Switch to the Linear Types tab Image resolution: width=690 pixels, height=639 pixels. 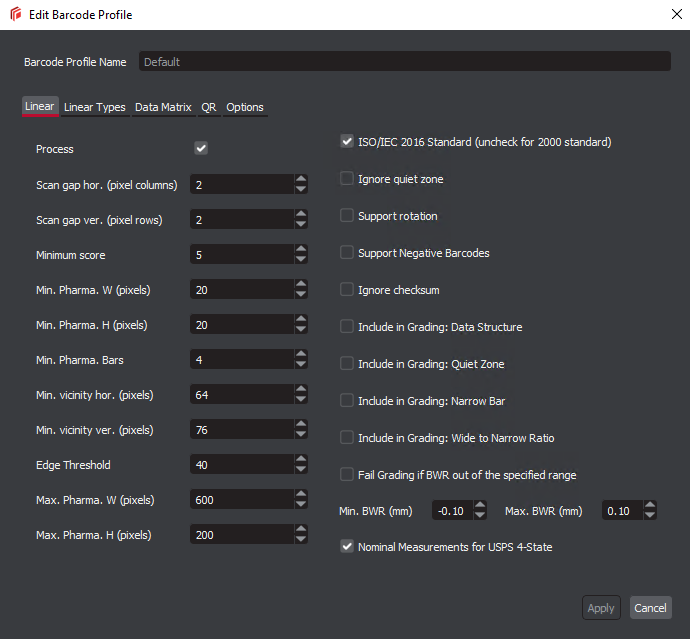coord(95,107)
